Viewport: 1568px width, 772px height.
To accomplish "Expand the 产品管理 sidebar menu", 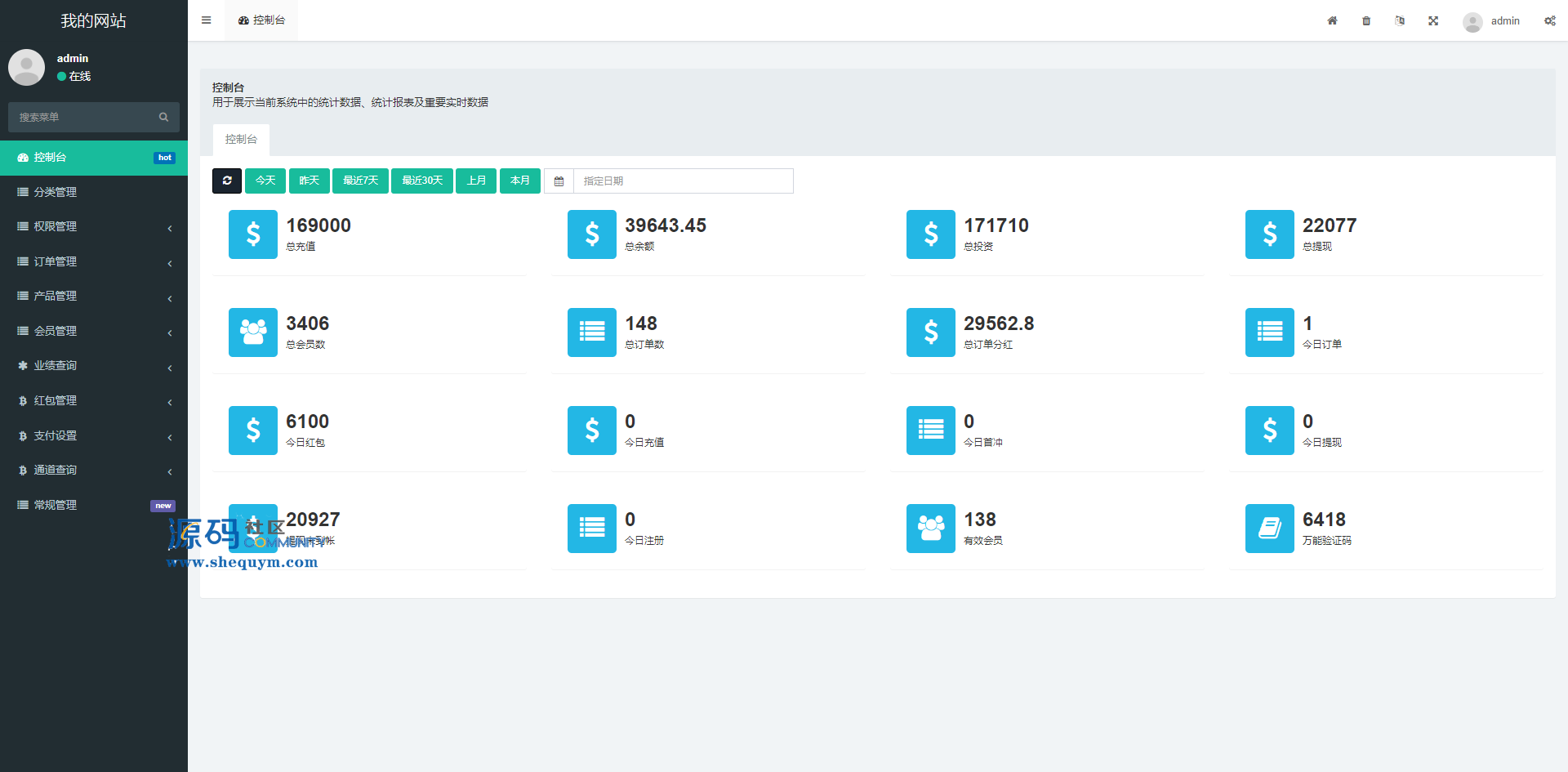I will [x=94, y=296].
